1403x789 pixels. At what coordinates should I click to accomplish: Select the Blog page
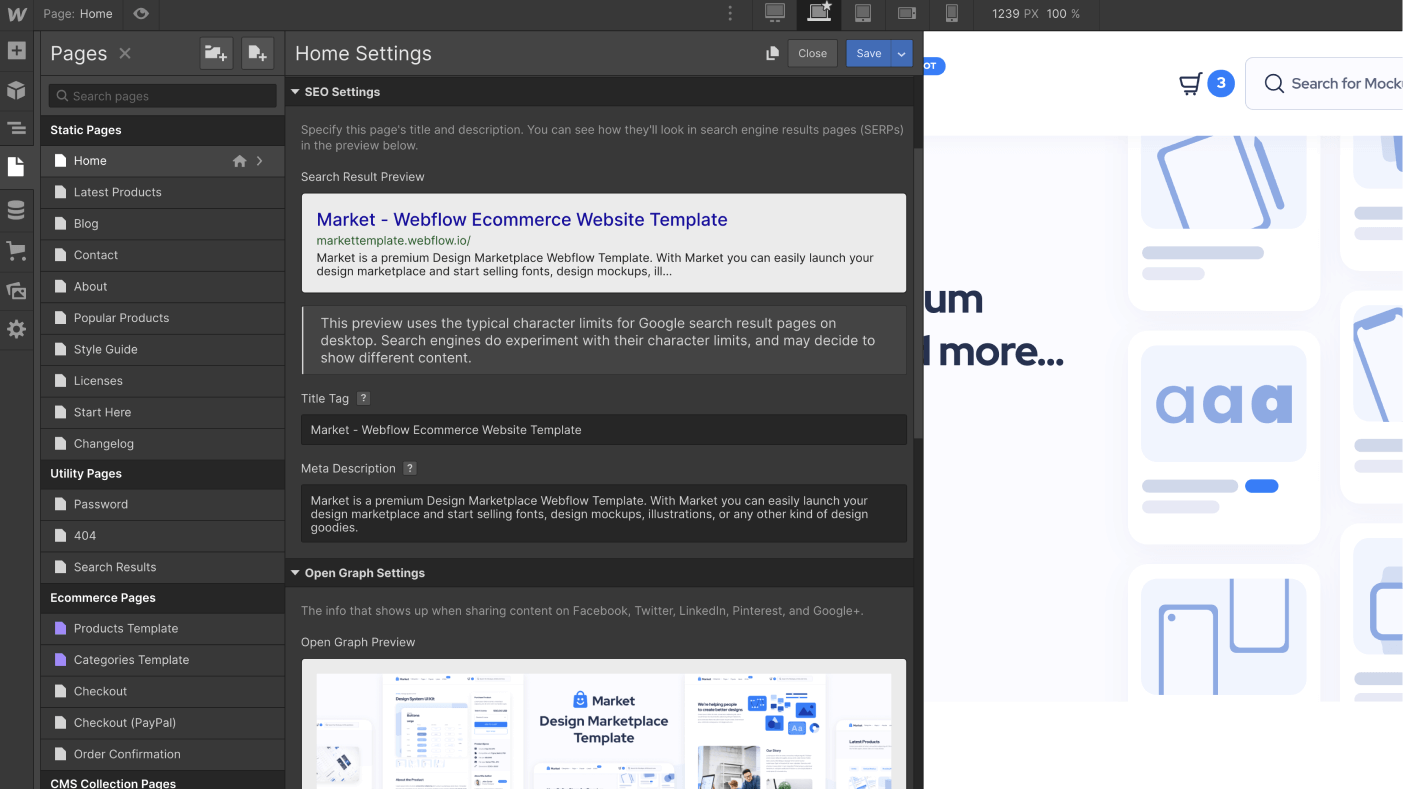[163, 224]
